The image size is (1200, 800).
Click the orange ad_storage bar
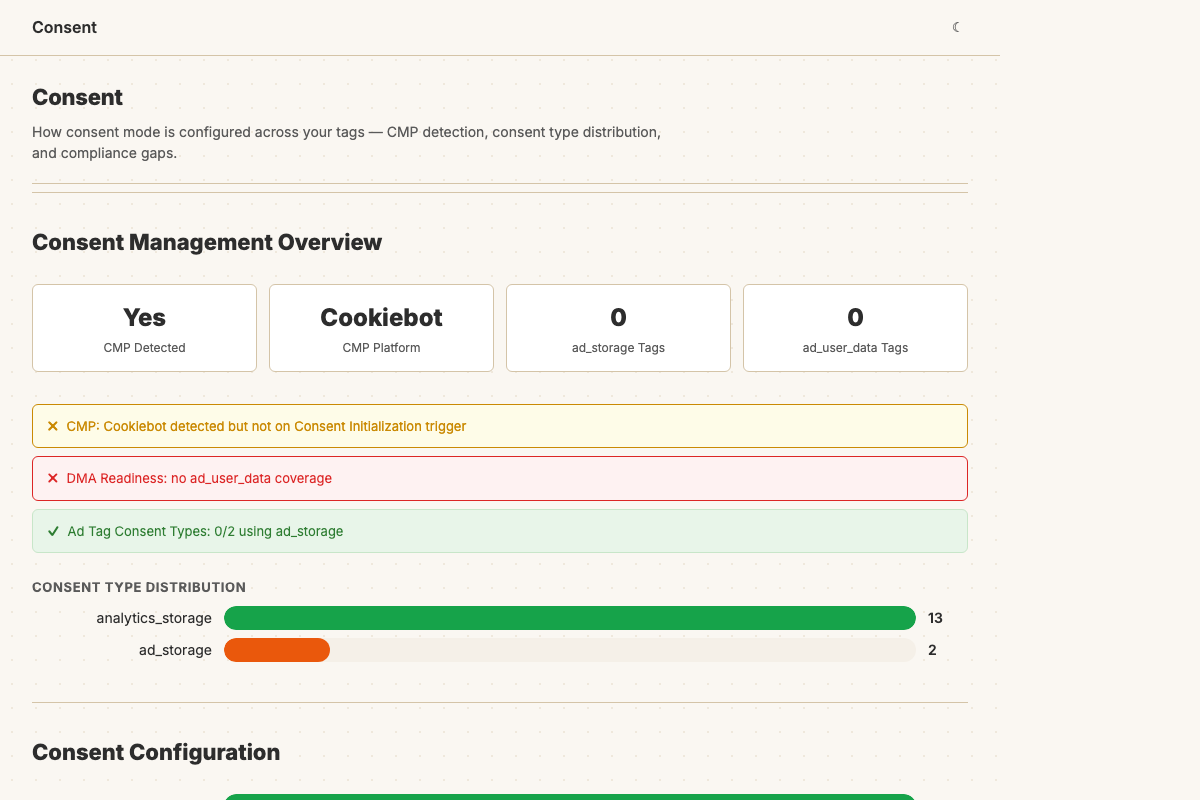277,650
